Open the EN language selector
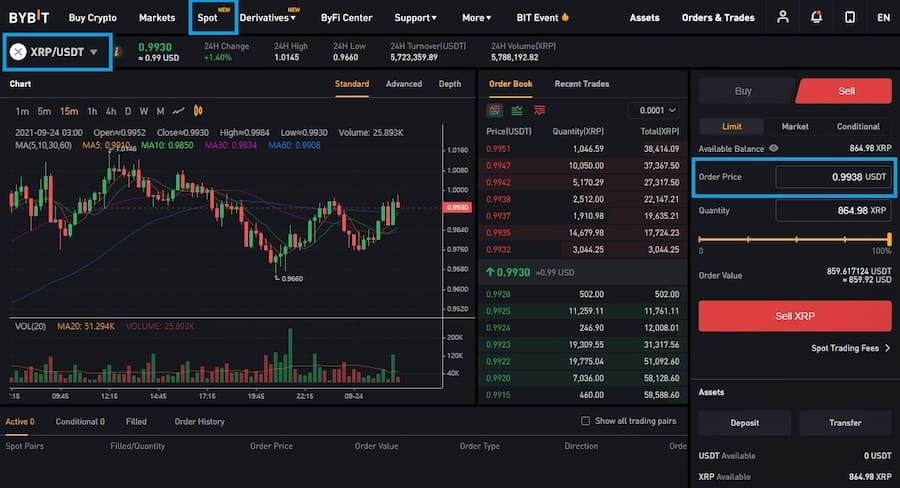Screen dimensions: 900x488 [883, 18]
